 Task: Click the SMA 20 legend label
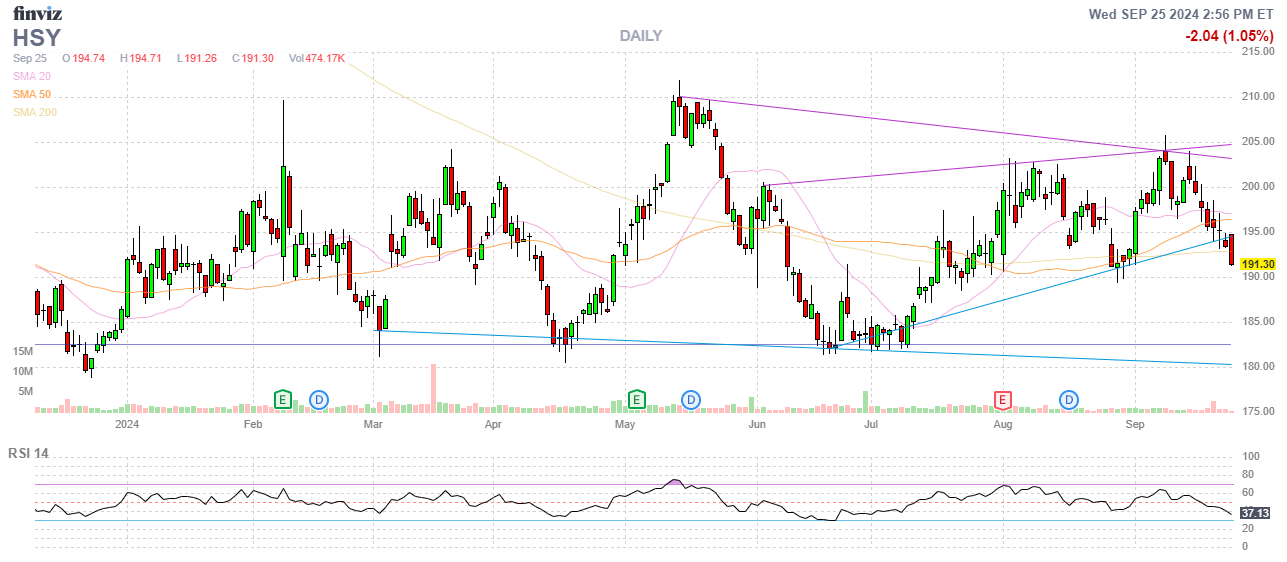click(32, 76)
